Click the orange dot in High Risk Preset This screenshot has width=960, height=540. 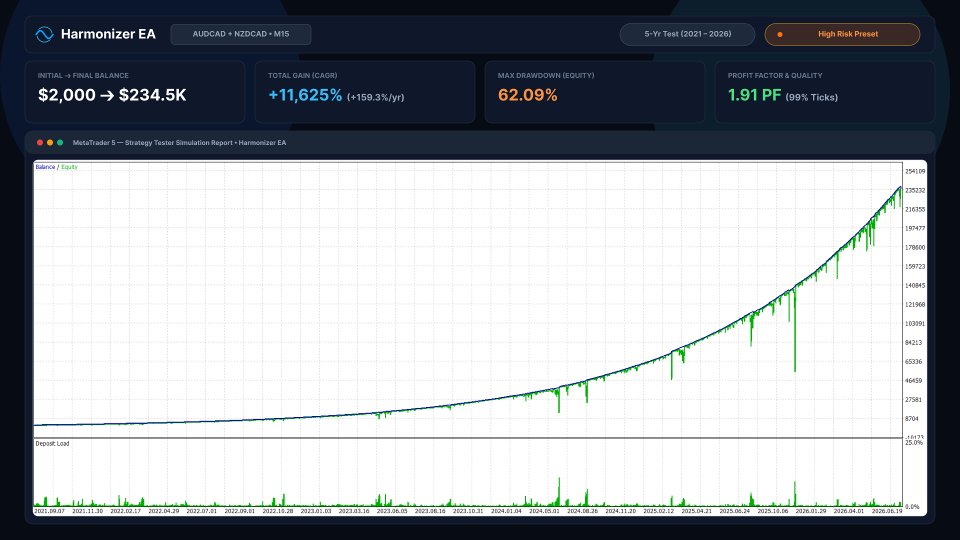tap(780, 34)
